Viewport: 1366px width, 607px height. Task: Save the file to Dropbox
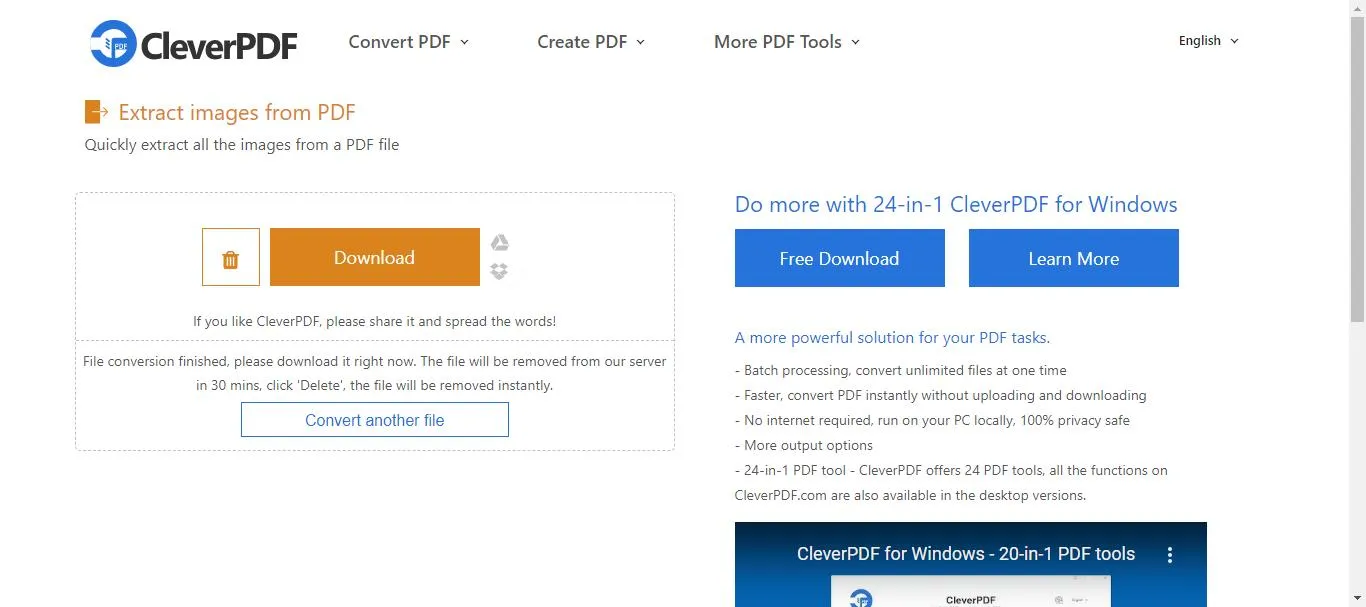click(499, 271)
